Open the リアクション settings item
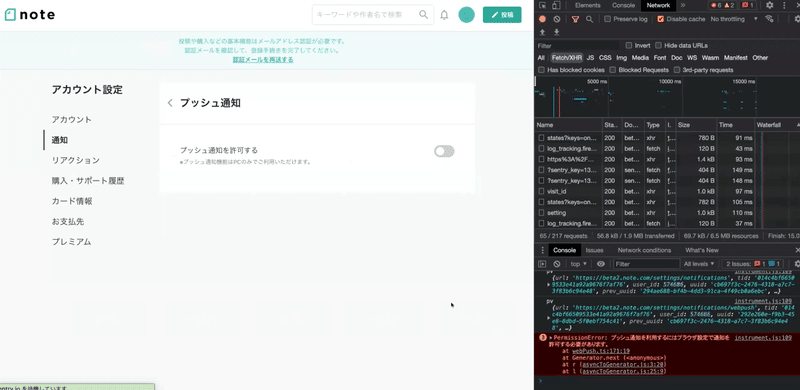 pyautogui.click(x=76, y=160)
